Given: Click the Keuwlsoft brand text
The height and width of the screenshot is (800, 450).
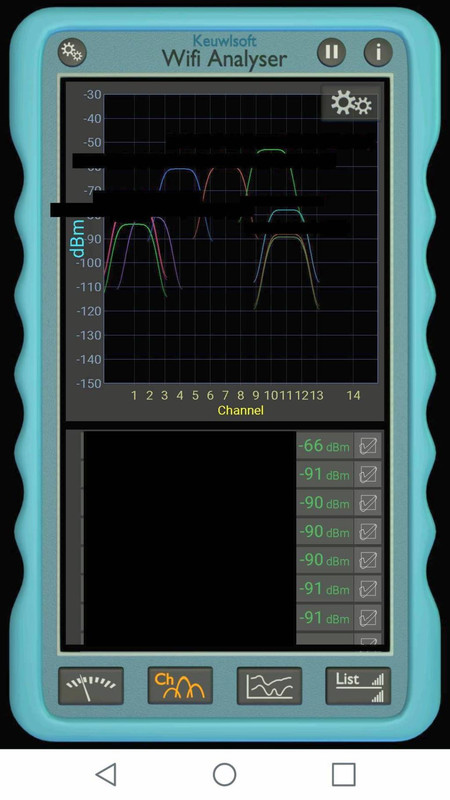Looking at the screenshot, I should (224, 41).
